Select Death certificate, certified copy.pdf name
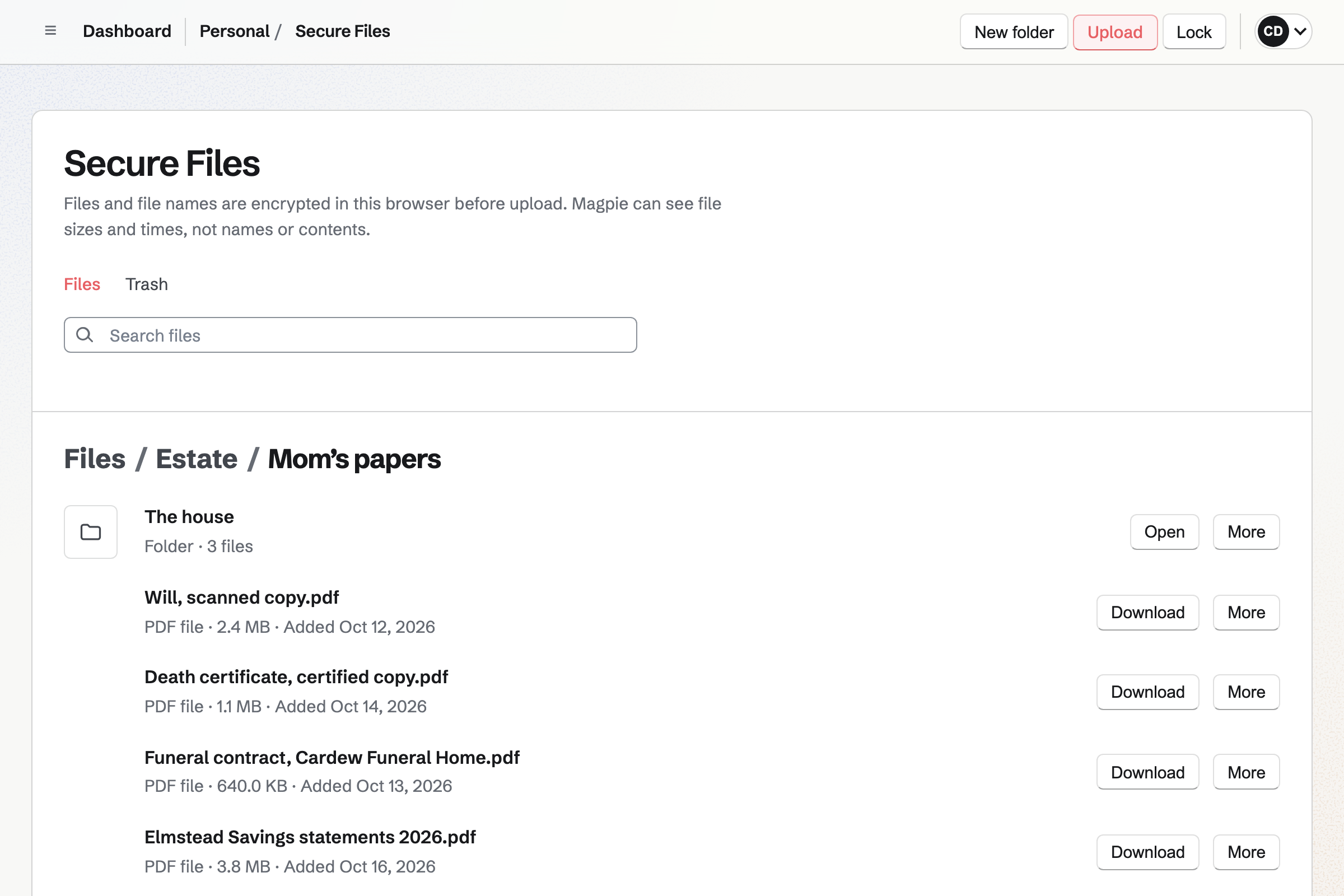The height and width of the screenshot is (896, 1344). click(x=296, y=676)
